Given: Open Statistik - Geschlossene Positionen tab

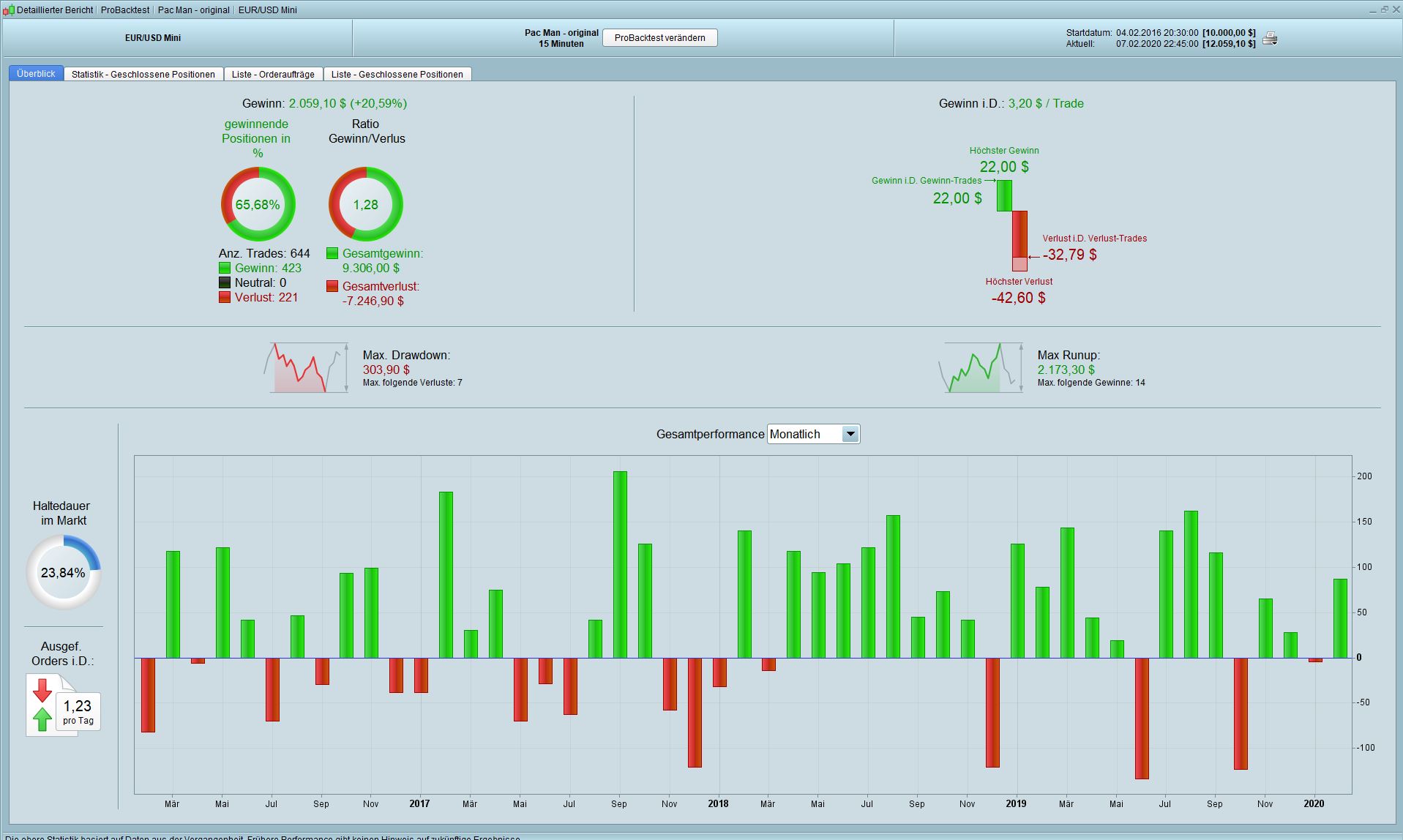Looking at the screenshot, I should coord(143,74).
